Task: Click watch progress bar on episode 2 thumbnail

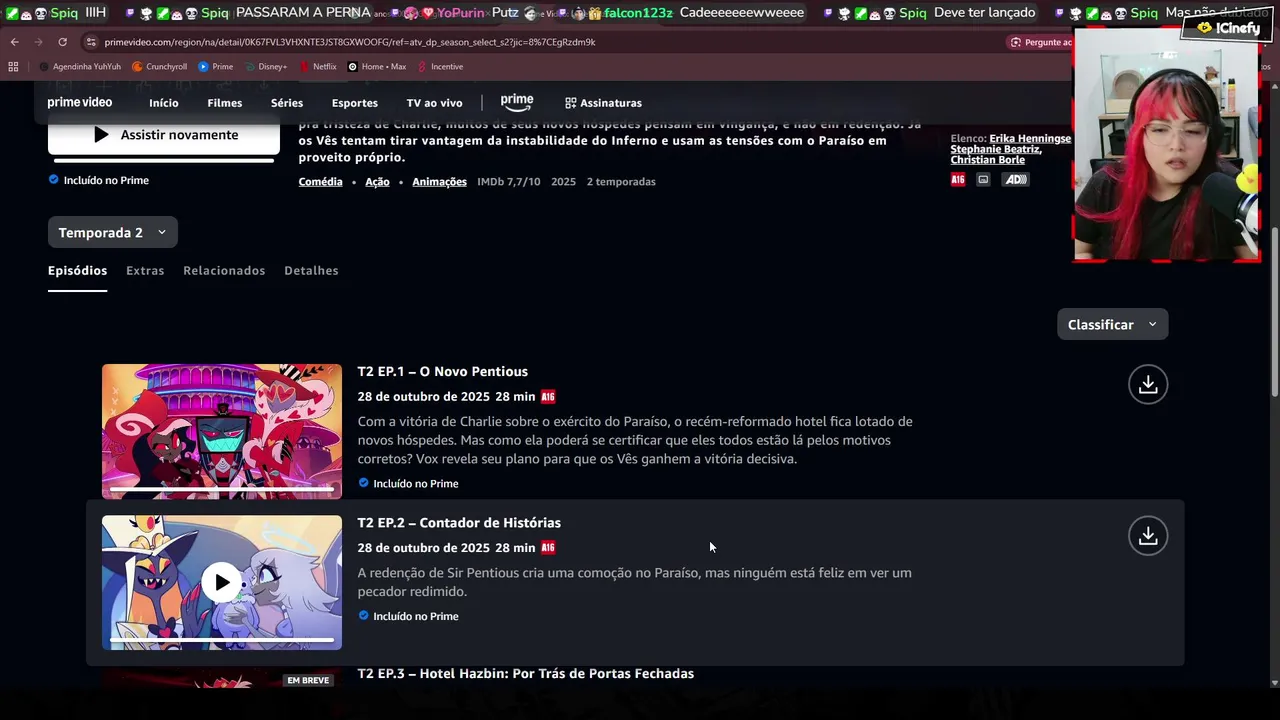Action: (222, 639)
